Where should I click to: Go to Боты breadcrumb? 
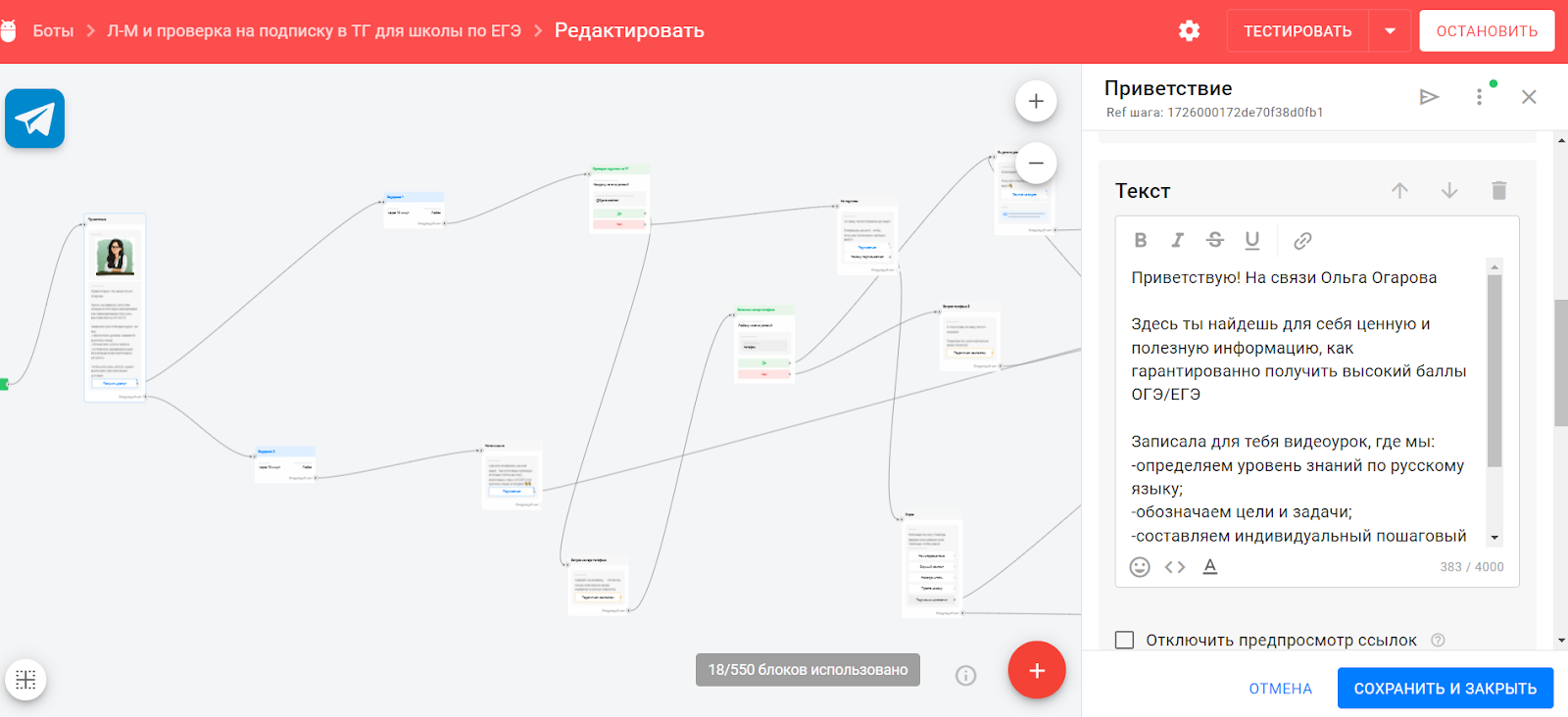tap(53, 30)
